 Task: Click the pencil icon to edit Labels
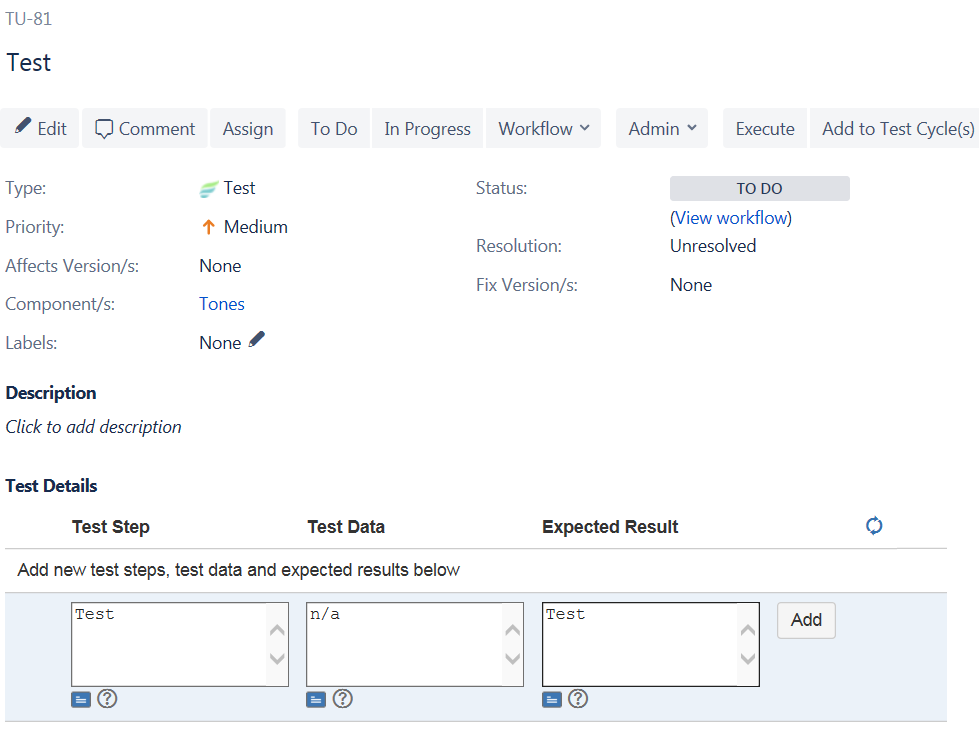(x=257, y=339)
